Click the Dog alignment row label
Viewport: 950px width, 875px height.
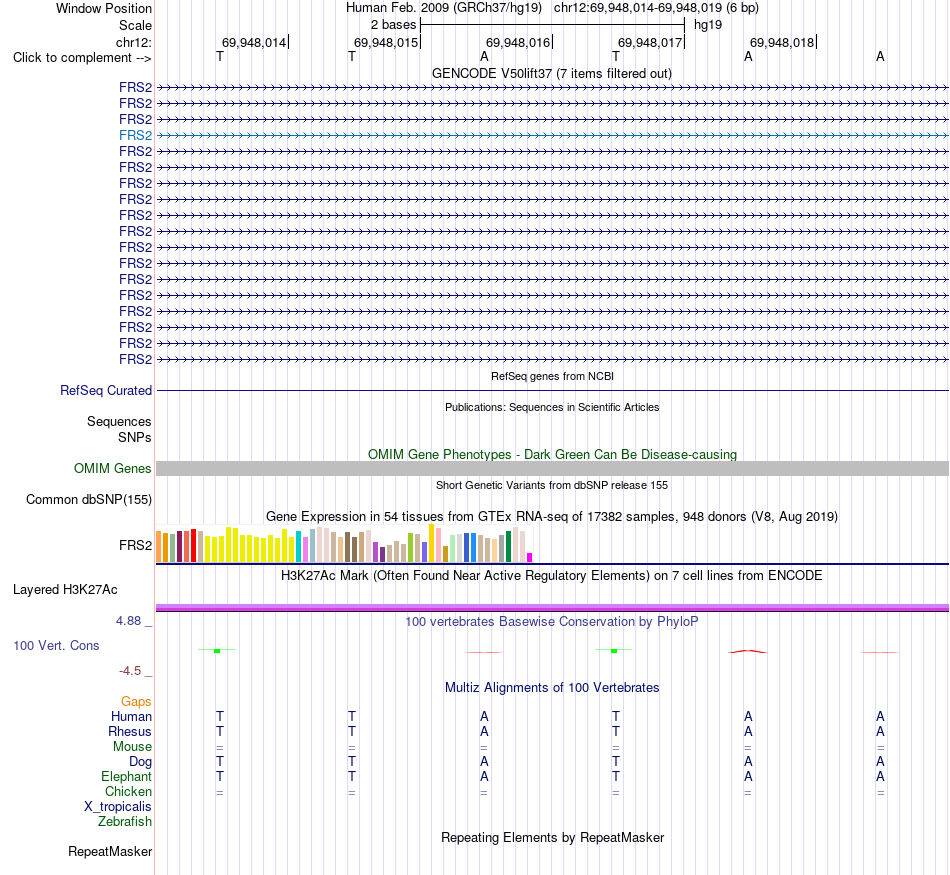(x=140, y=762)
